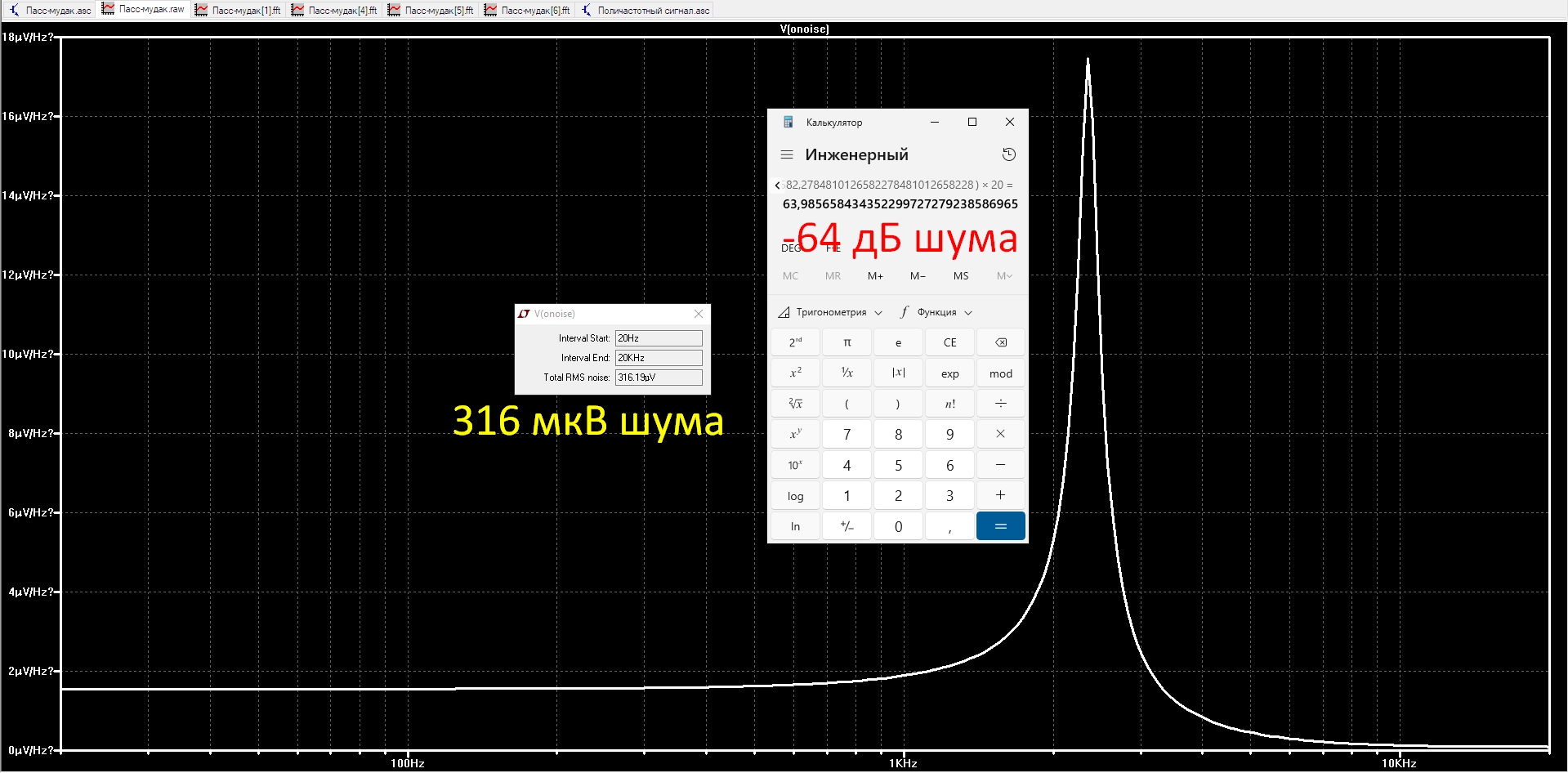This screenshot has height=773, width=1568.
Task: Click the ln natural log button
Action: pos(795,526)
